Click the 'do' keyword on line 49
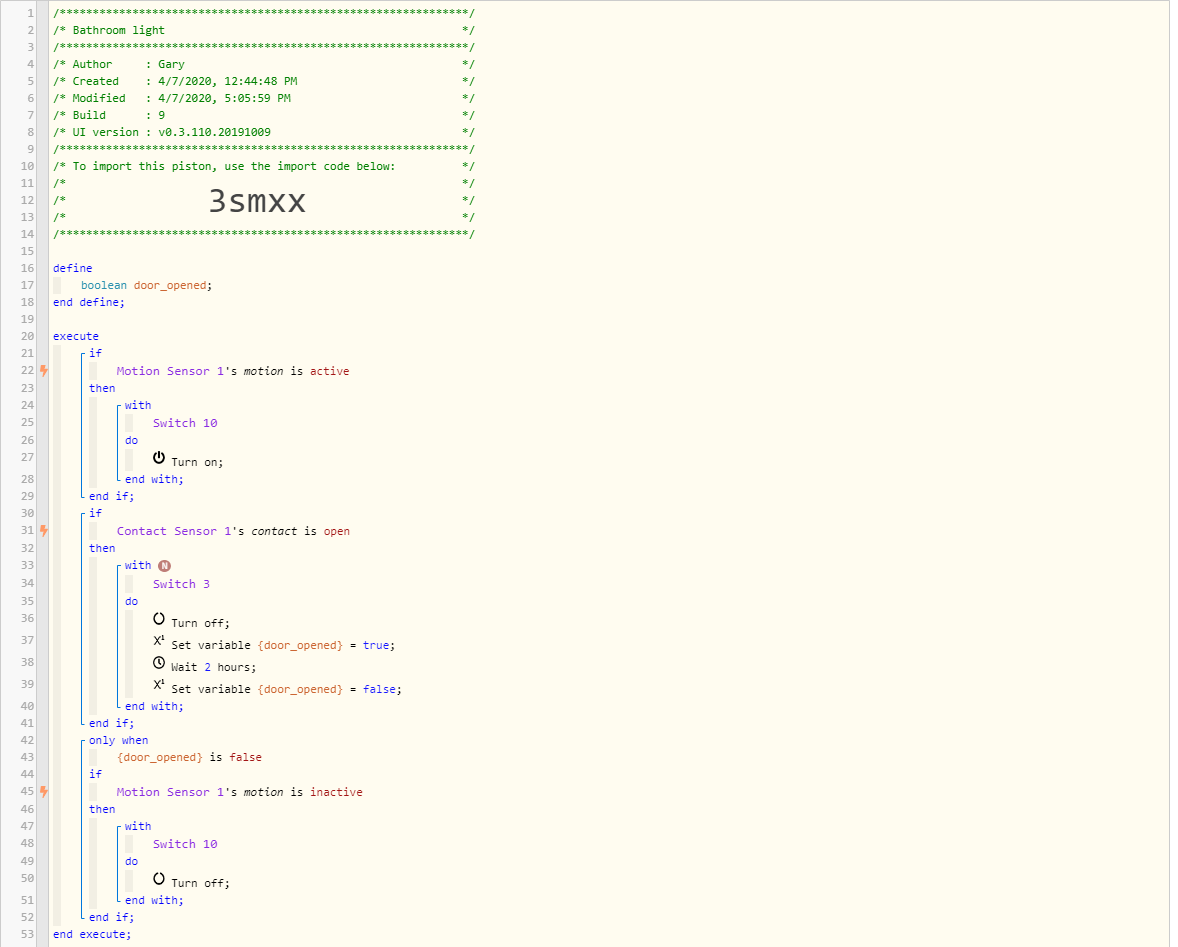 point(131,861)
